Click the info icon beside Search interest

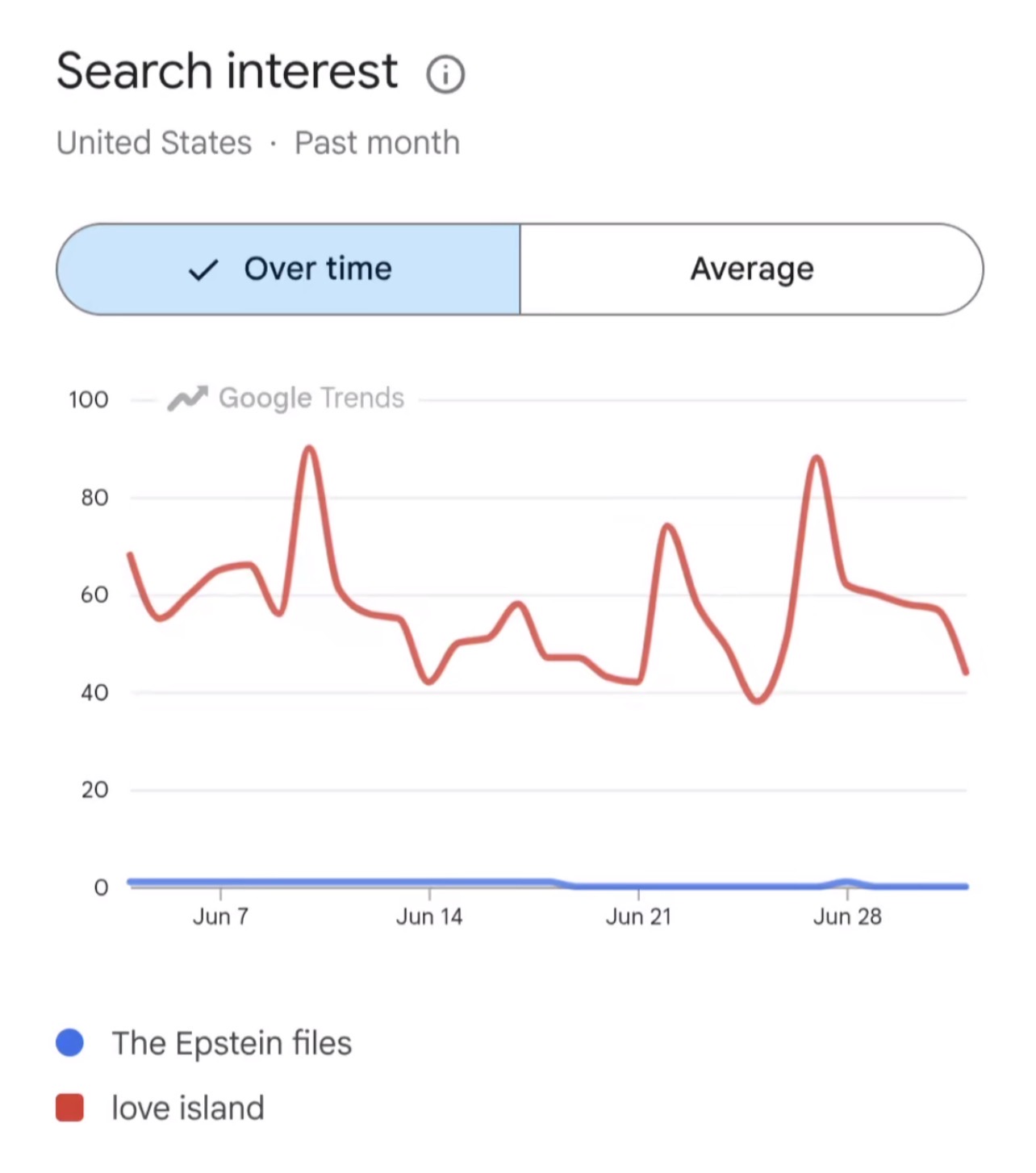click(445, 75)
